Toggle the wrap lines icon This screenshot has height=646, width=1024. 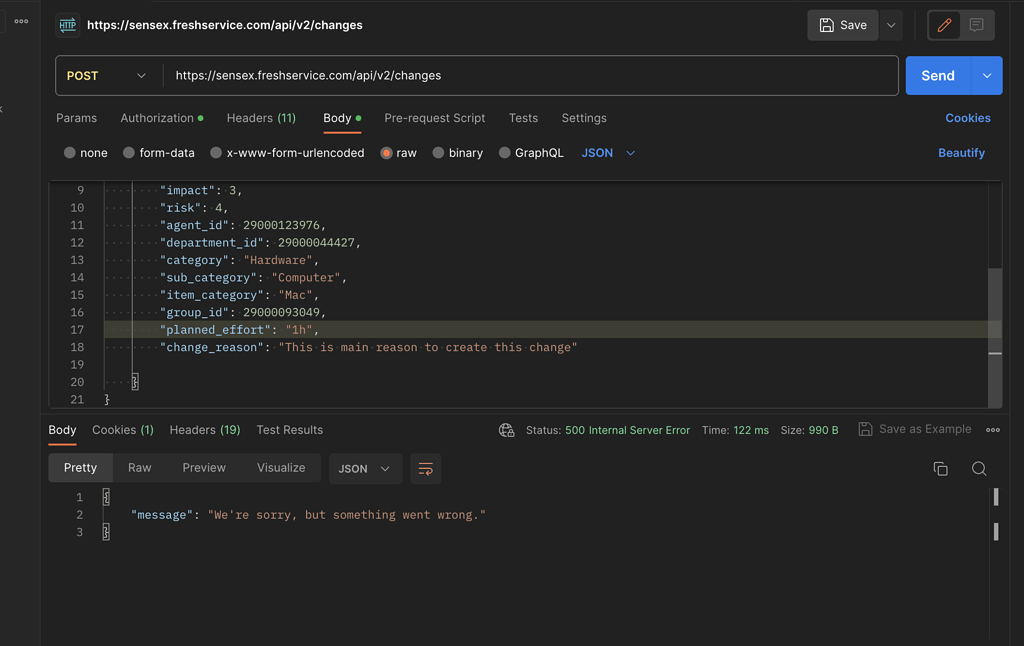[x=425, y=468]
